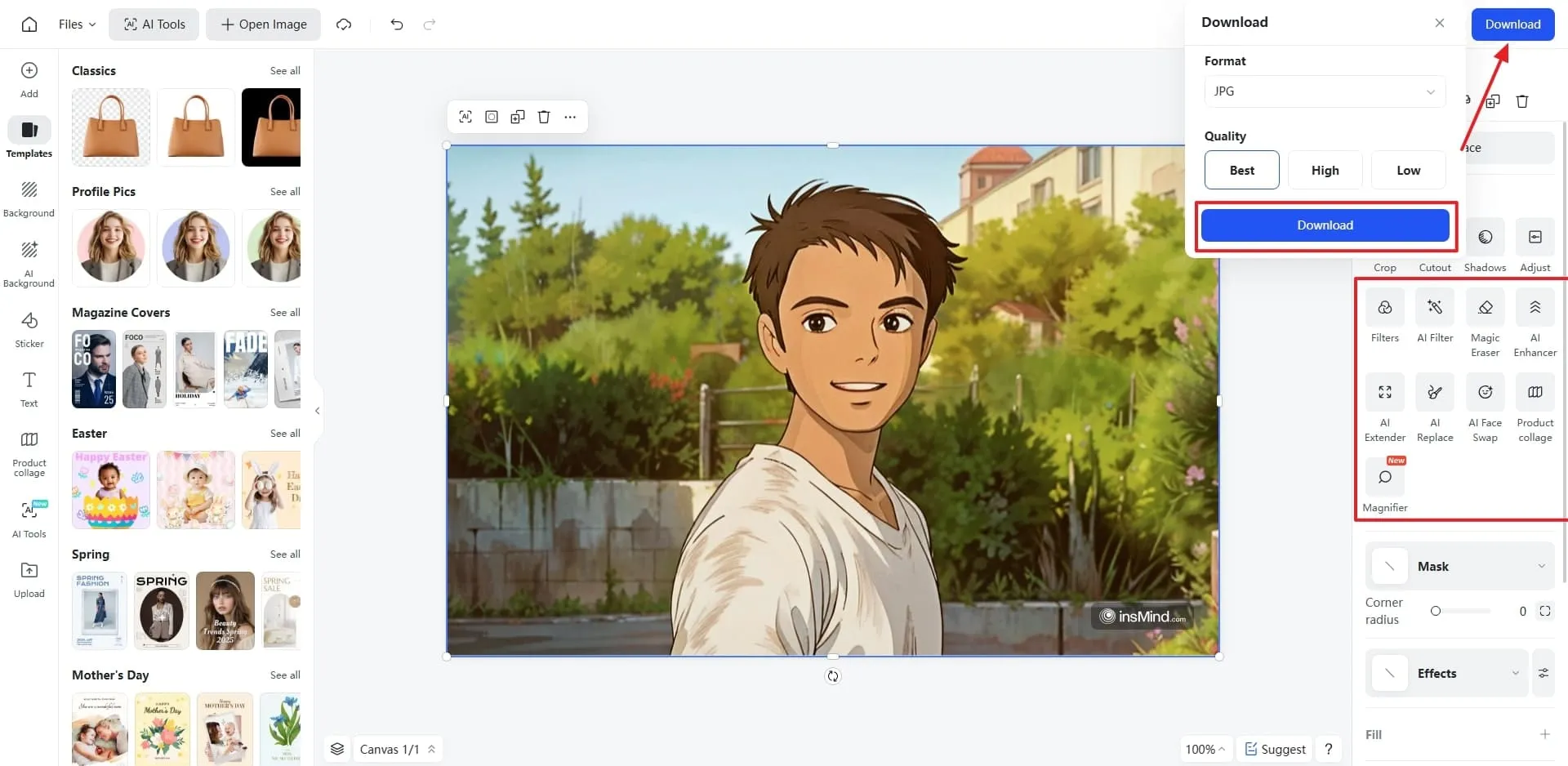See all Profile Pics templates
The width and height of the screenshot is (1568, 766).
pyautogui.click(x=285, y=192)
